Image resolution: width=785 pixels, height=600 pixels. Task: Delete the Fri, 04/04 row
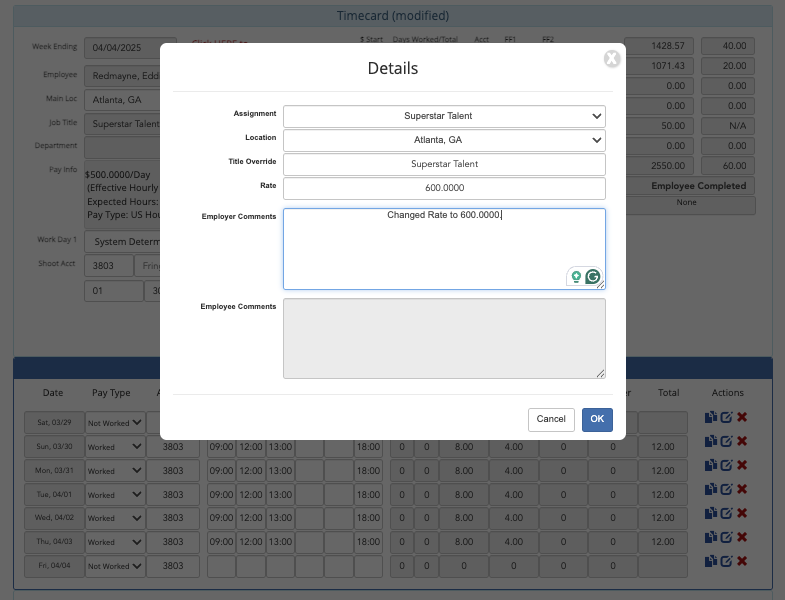(x=742, y=561)
